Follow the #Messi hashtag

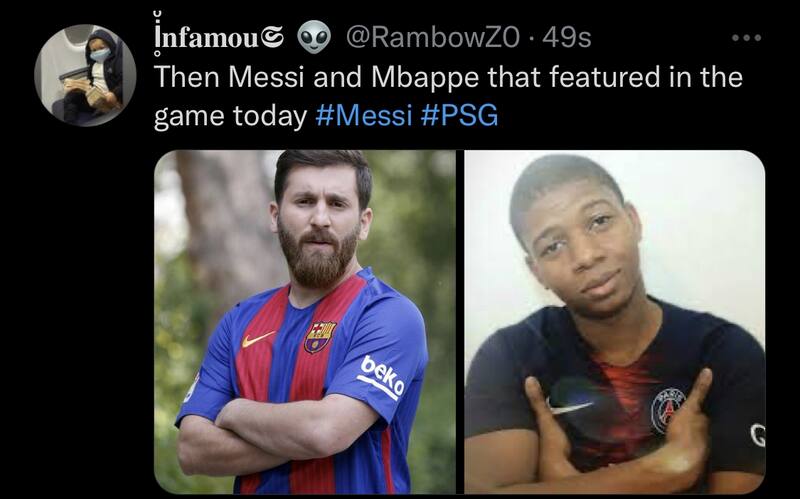(x=363, y=116)
